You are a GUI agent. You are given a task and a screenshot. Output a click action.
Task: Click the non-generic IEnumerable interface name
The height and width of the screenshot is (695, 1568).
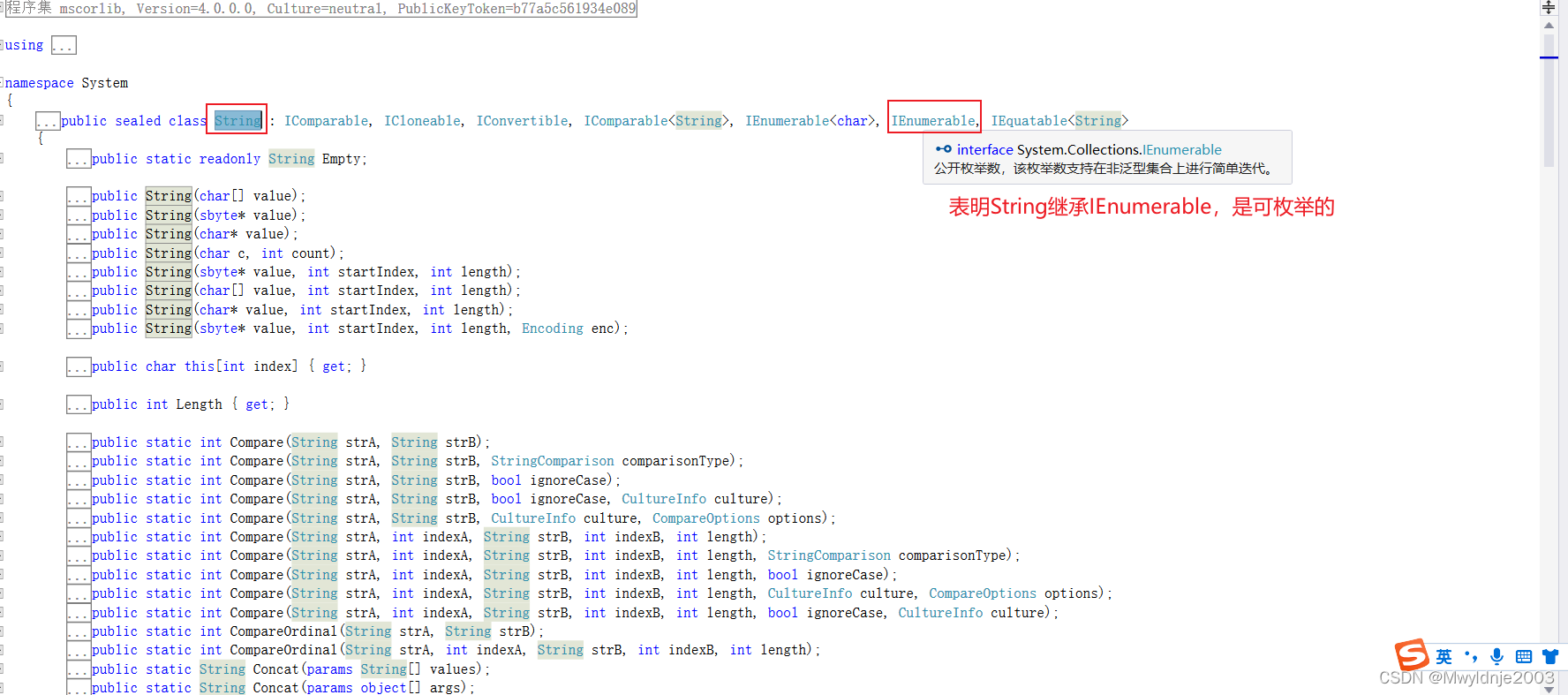point(933,121)
